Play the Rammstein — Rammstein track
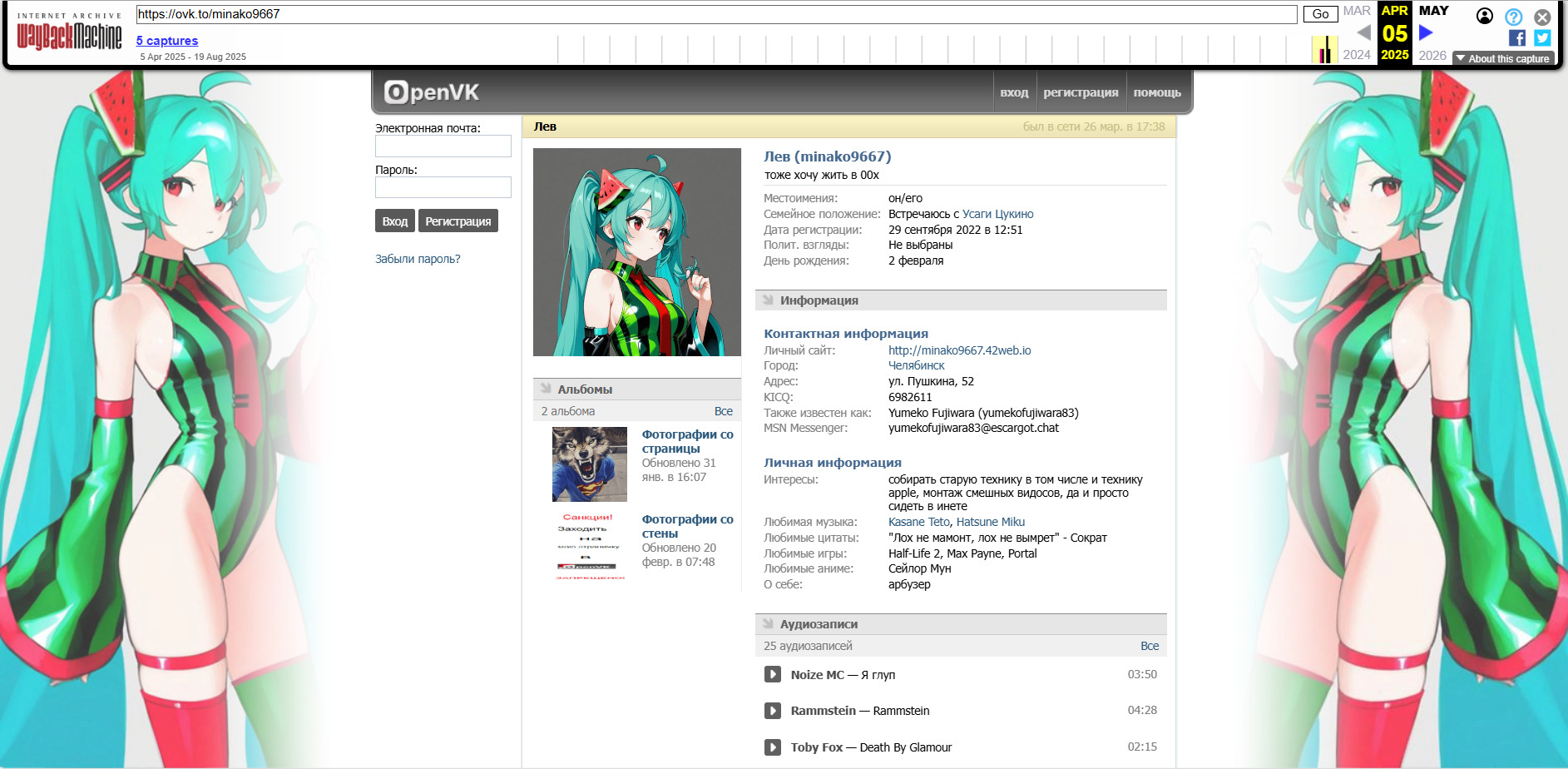 point(773,711)
